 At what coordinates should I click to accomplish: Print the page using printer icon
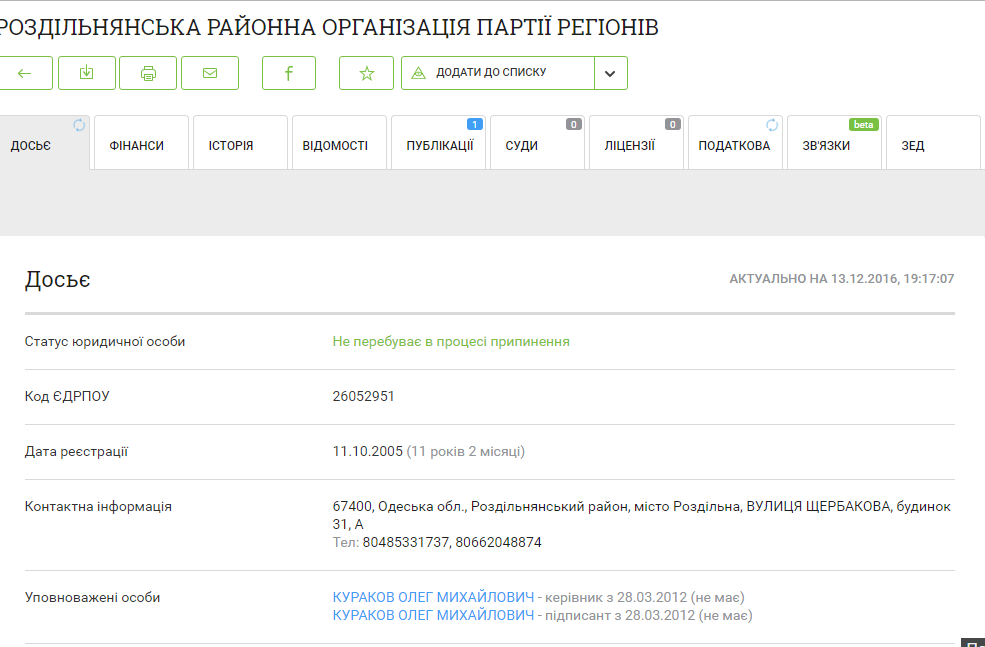pyautogui.click(x=148, y=73)
